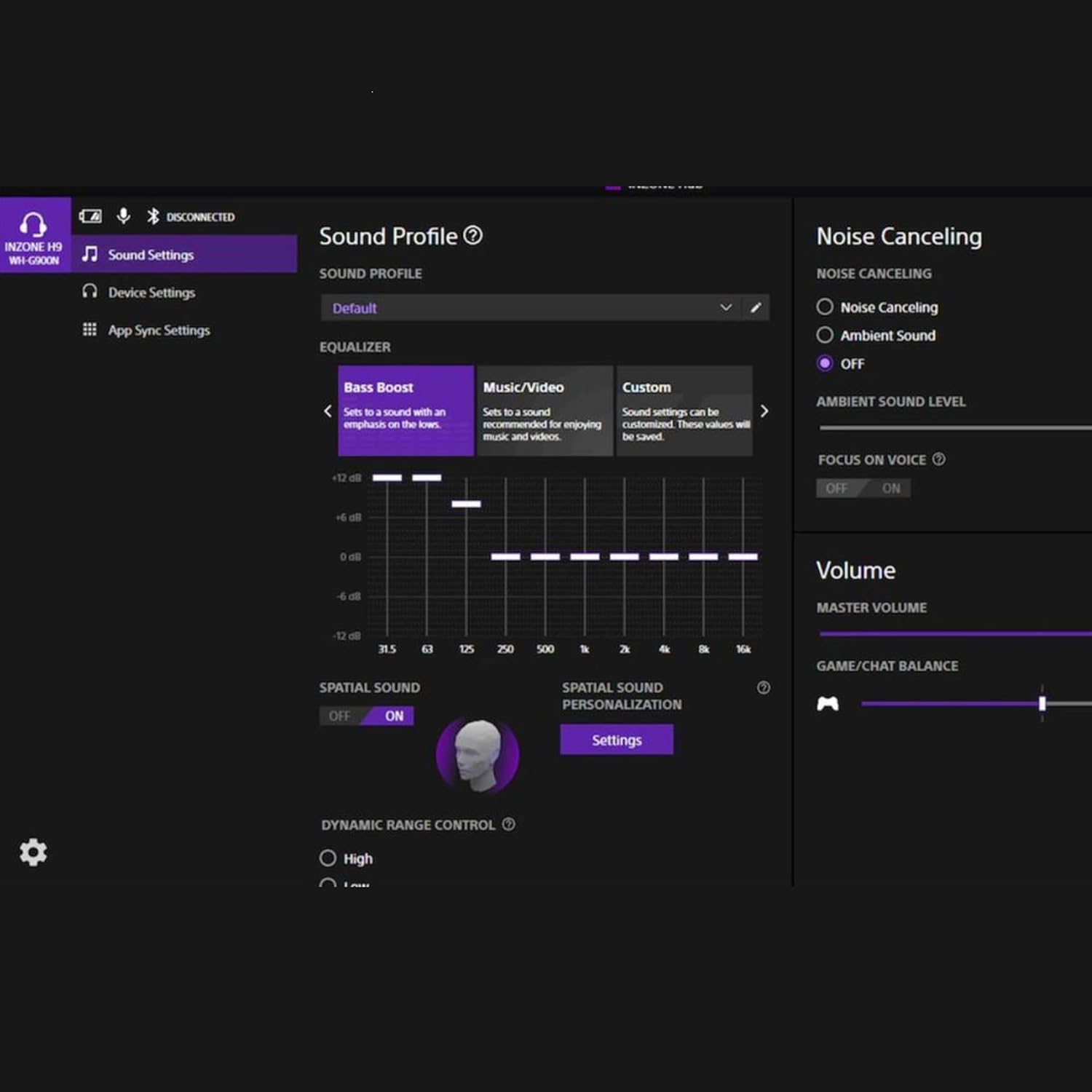Click the +12 dB equalizer axis label
1092x1092 pixels.
point(347,478)
